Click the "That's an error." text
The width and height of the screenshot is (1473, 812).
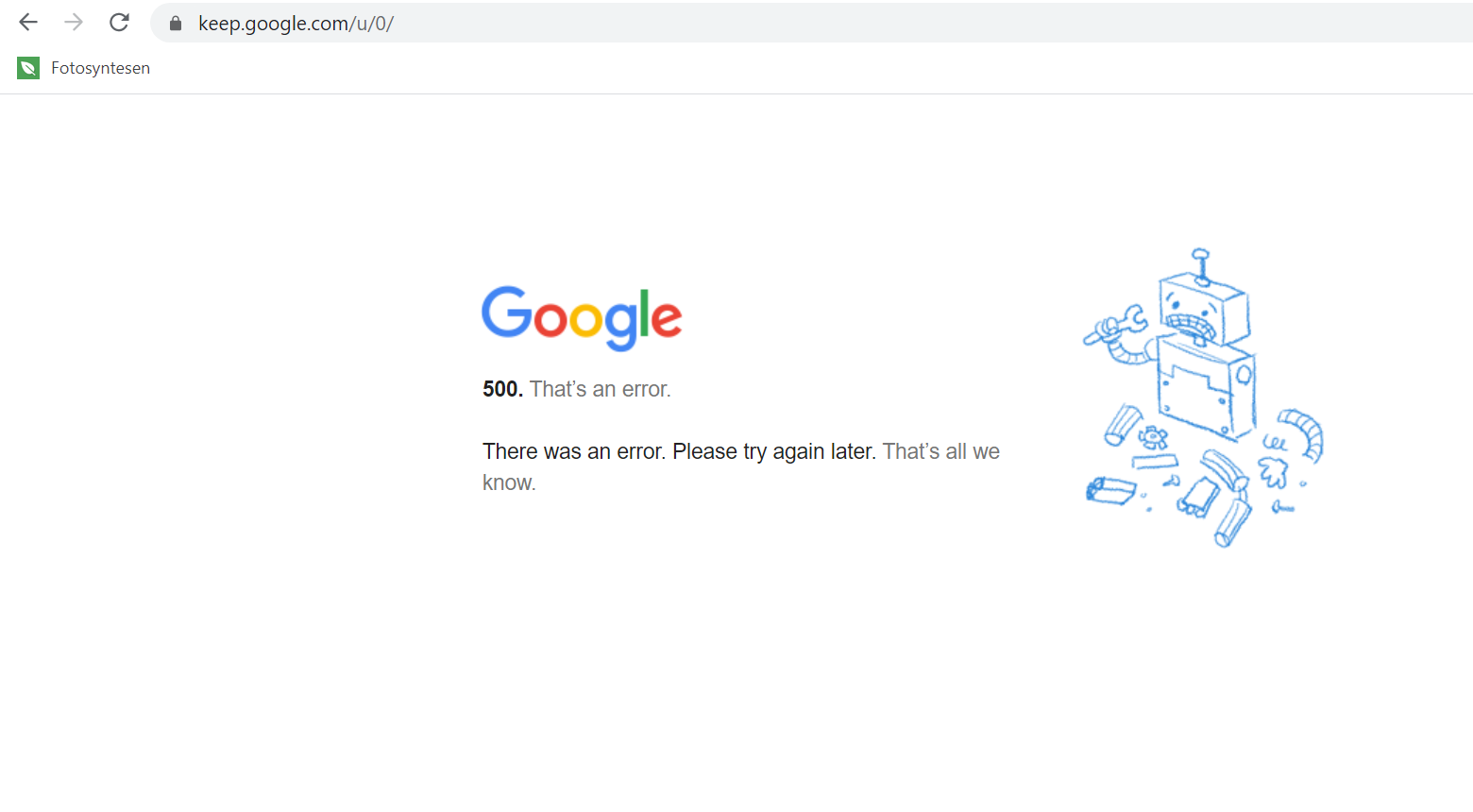pos(601,389)
